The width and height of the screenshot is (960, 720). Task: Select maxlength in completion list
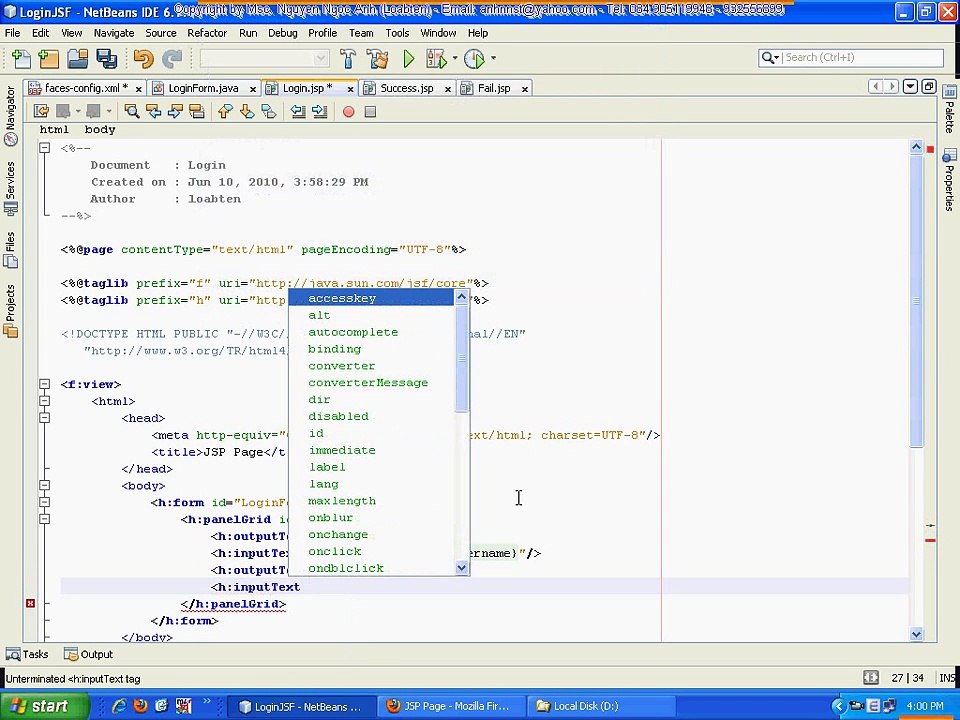[371, 501]
